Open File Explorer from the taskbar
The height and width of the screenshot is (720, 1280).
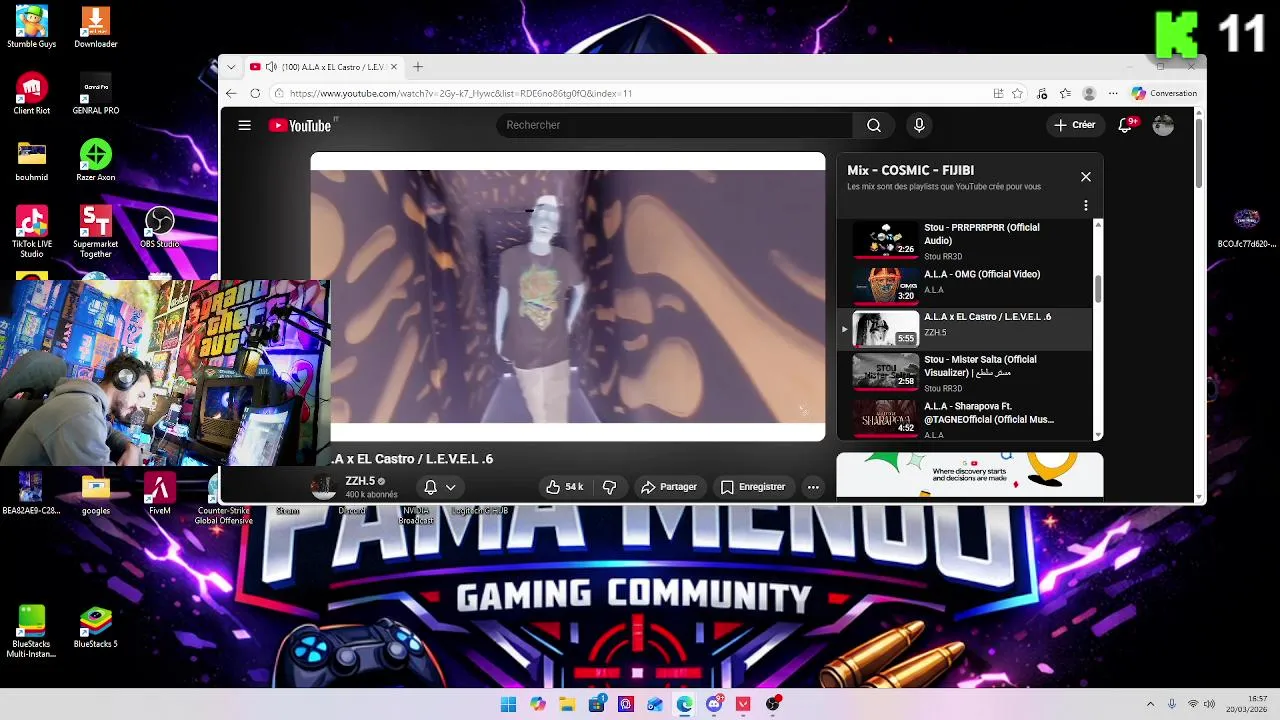coord(567,704)
